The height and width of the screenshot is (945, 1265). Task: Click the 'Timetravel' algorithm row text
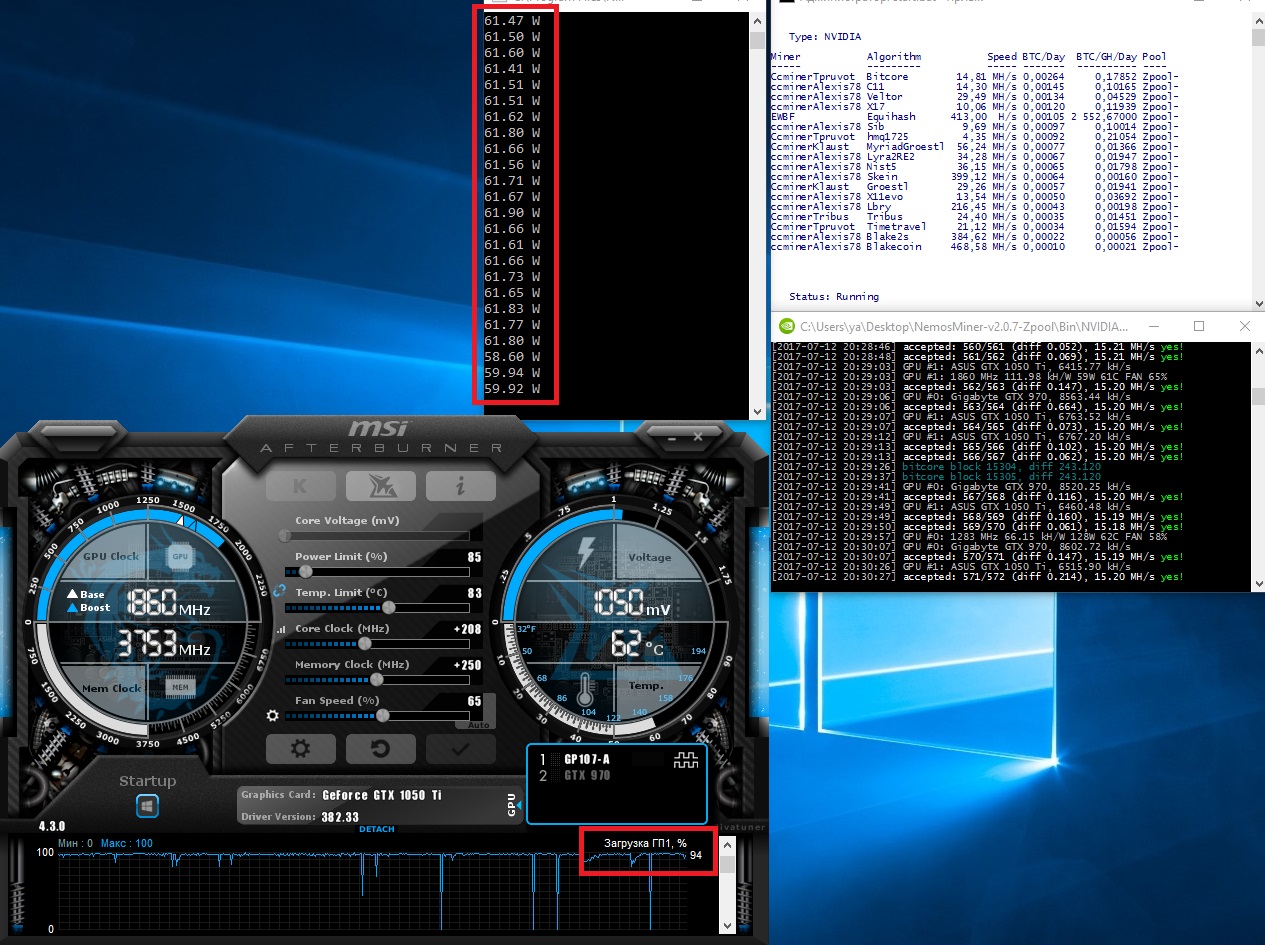pyautogui.click(x=897, y=227)
